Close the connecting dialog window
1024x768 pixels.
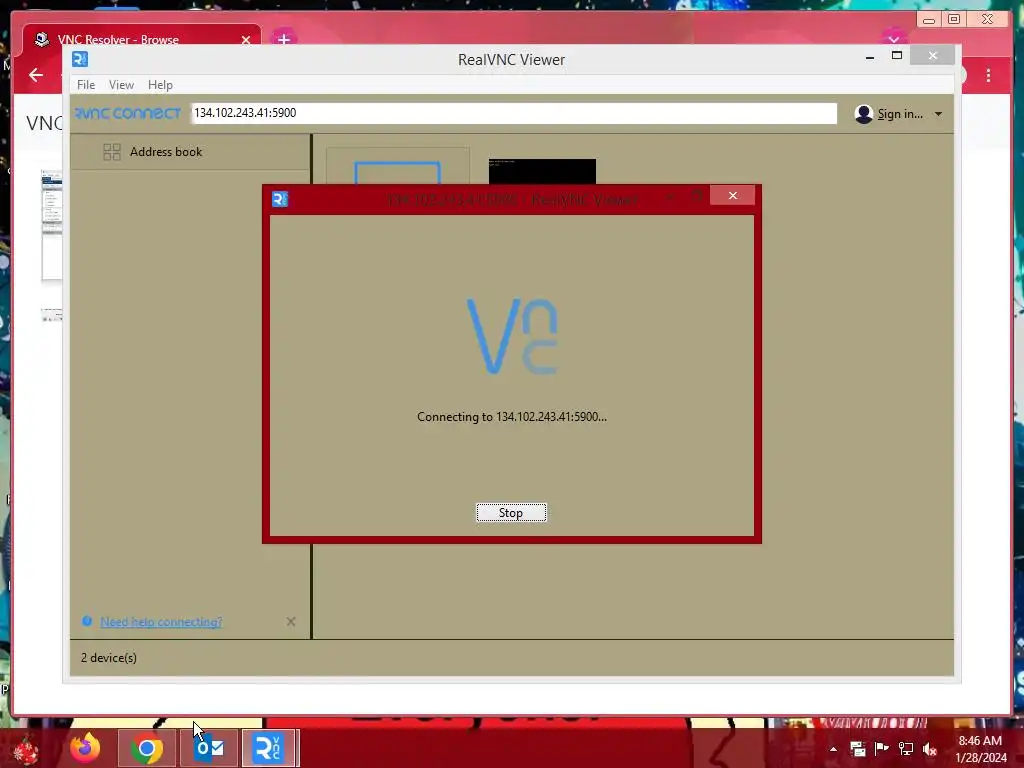pos(732,195)
